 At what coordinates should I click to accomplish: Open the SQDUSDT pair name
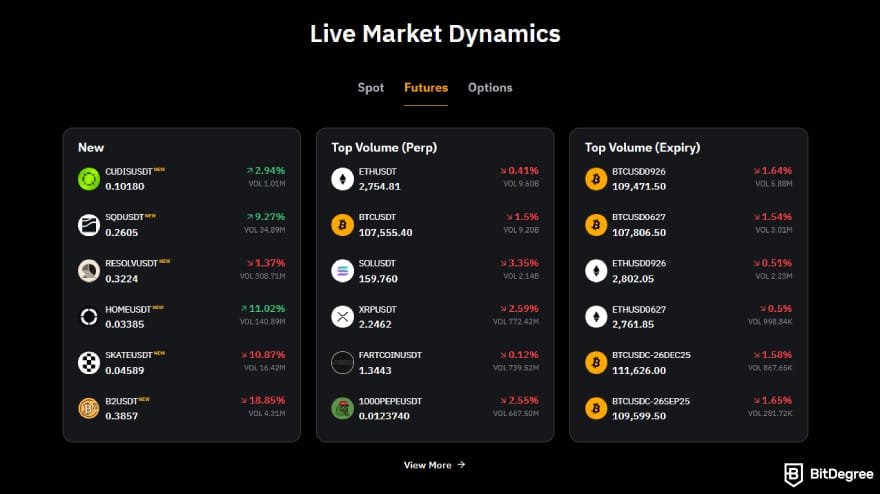coord(125,217)
